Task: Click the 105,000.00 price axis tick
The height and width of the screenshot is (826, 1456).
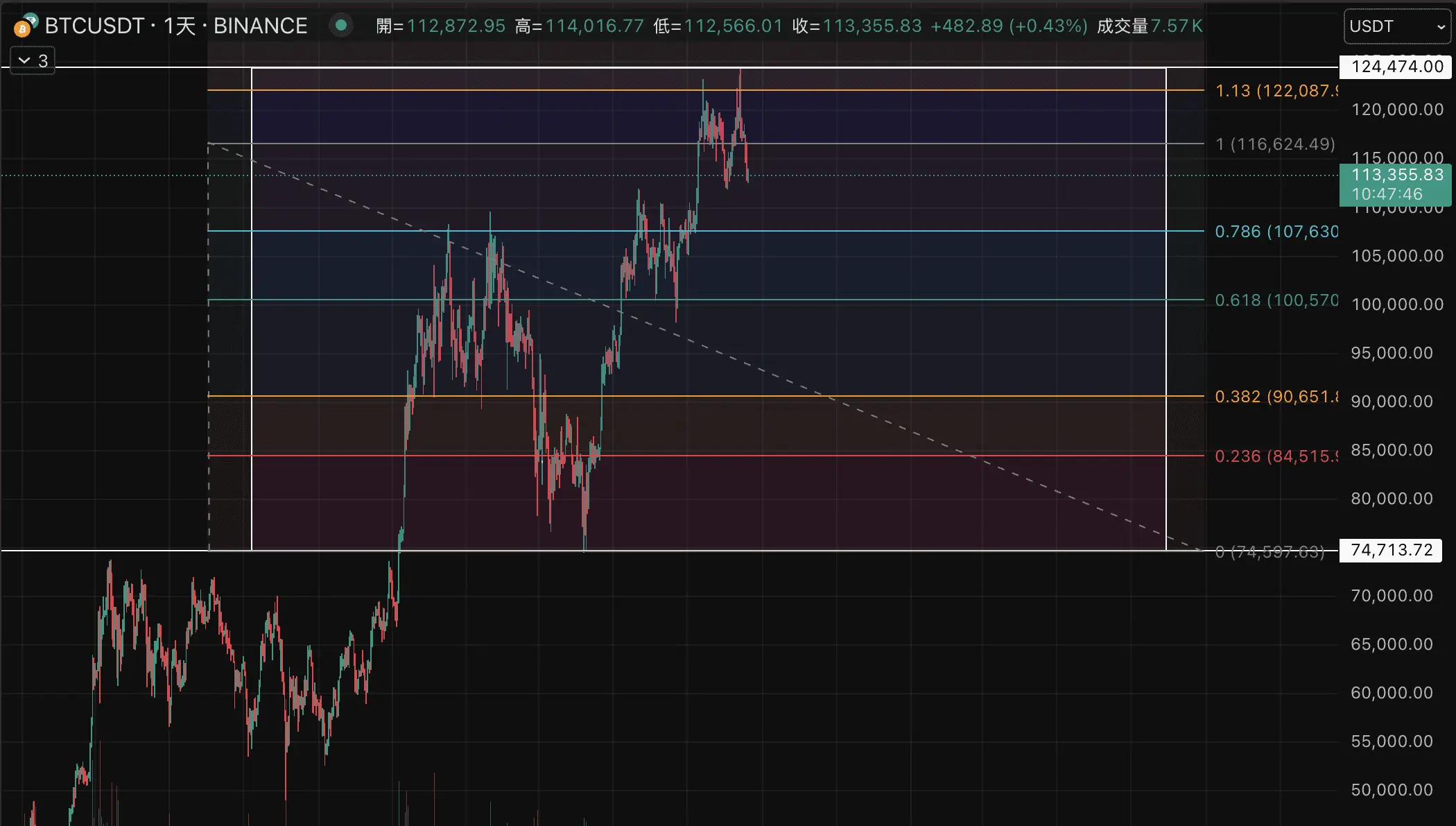Action: (1397, 256)
